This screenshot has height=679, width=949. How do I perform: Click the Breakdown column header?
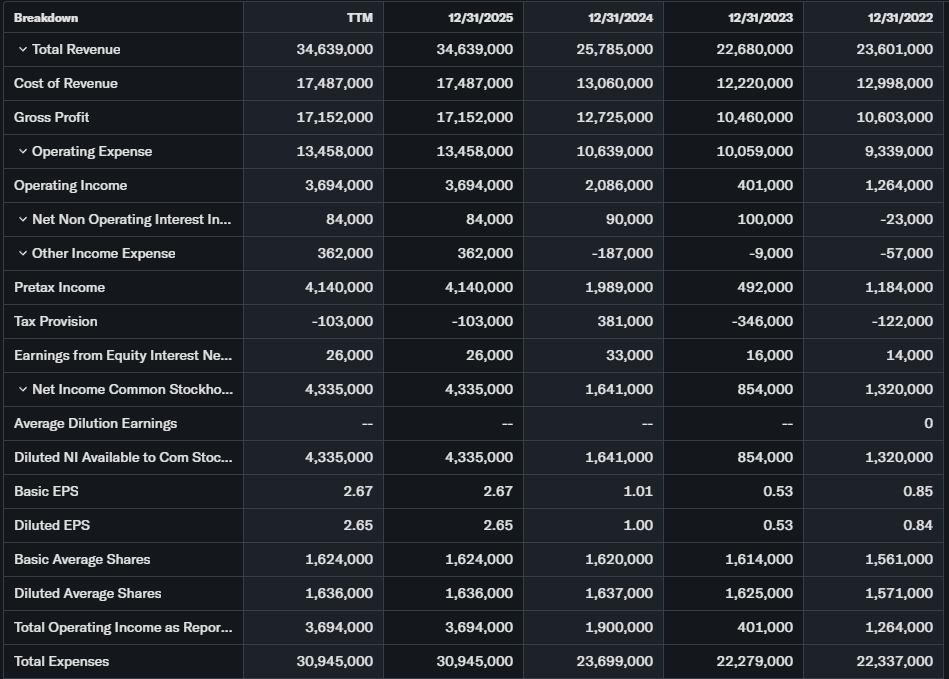coord(46,17)
